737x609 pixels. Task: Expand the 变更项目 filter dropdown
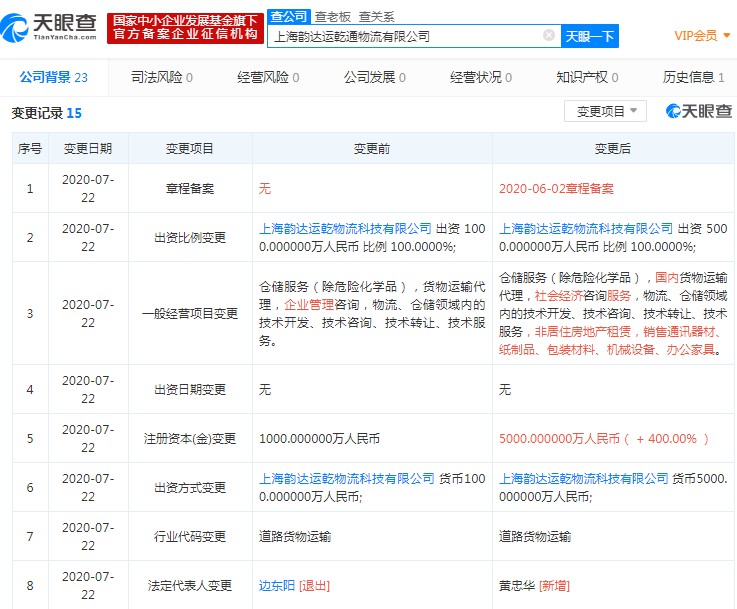(x=605, y=111)
